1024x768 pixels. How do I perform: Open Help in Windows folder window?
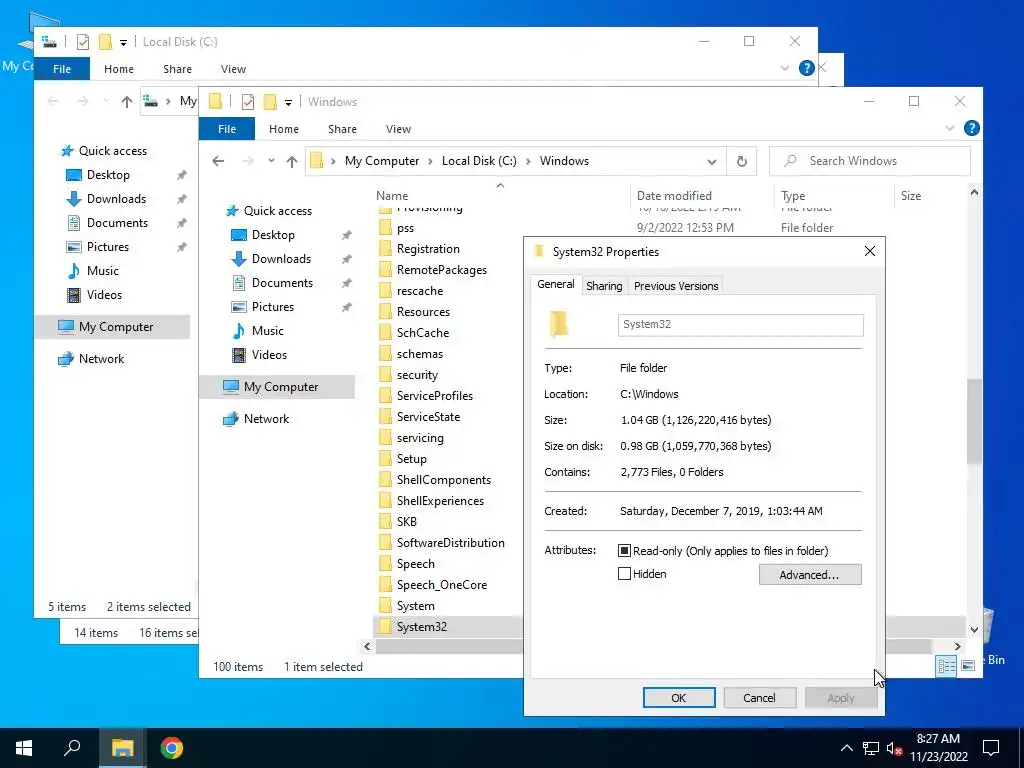971,129
